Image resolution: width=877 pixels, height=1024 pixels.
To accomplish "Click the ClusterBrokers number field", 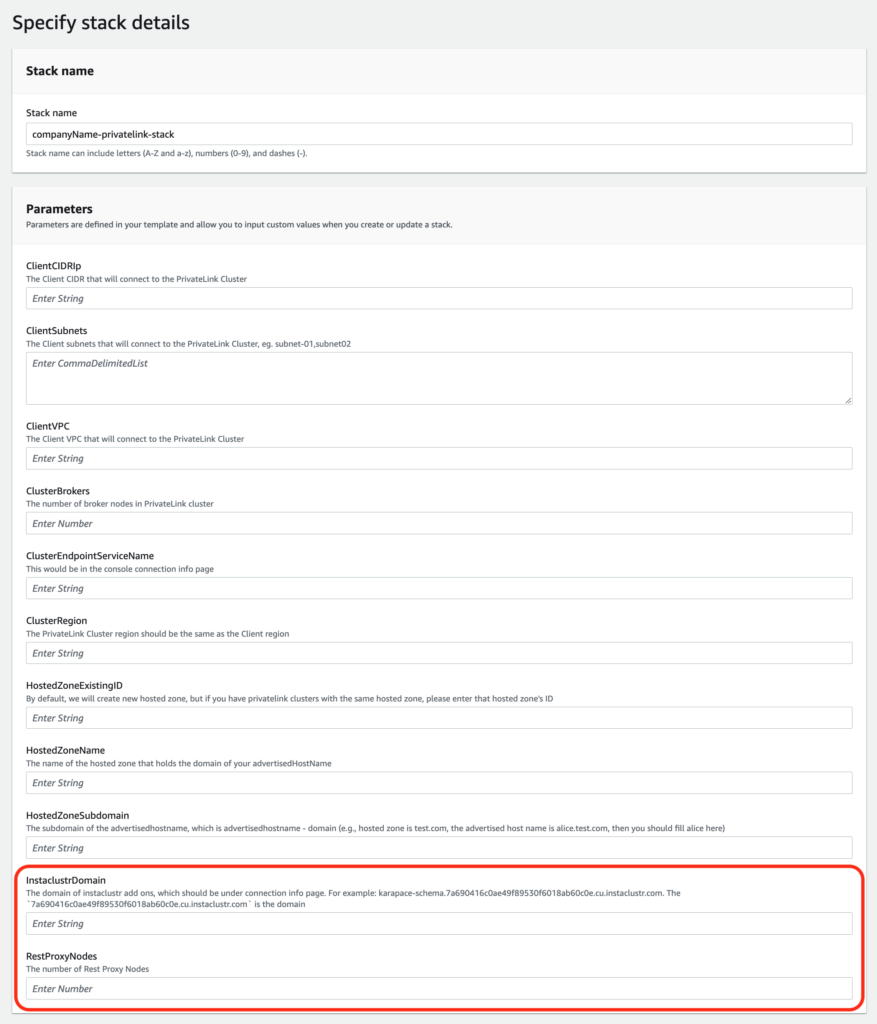I will [x=438, y=523].
